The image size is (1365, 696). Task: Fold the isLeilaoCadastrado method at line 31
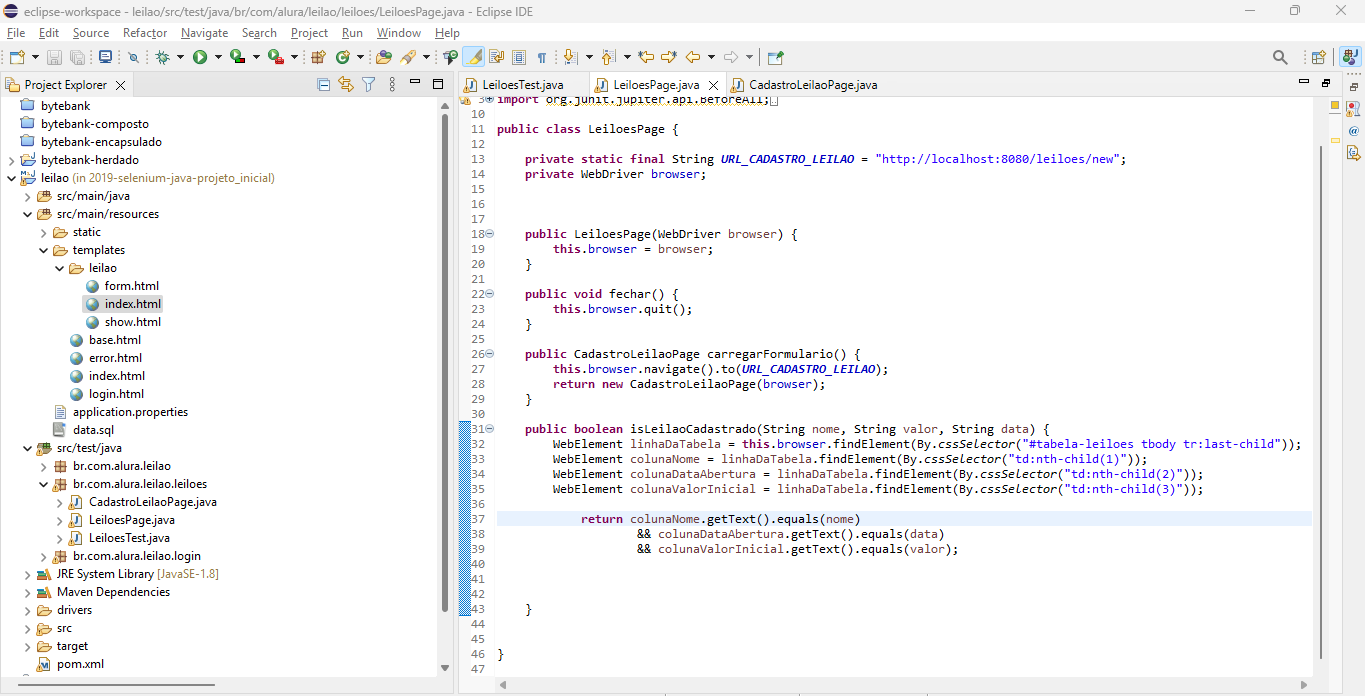pyautogui.click(x=490, y=429)
